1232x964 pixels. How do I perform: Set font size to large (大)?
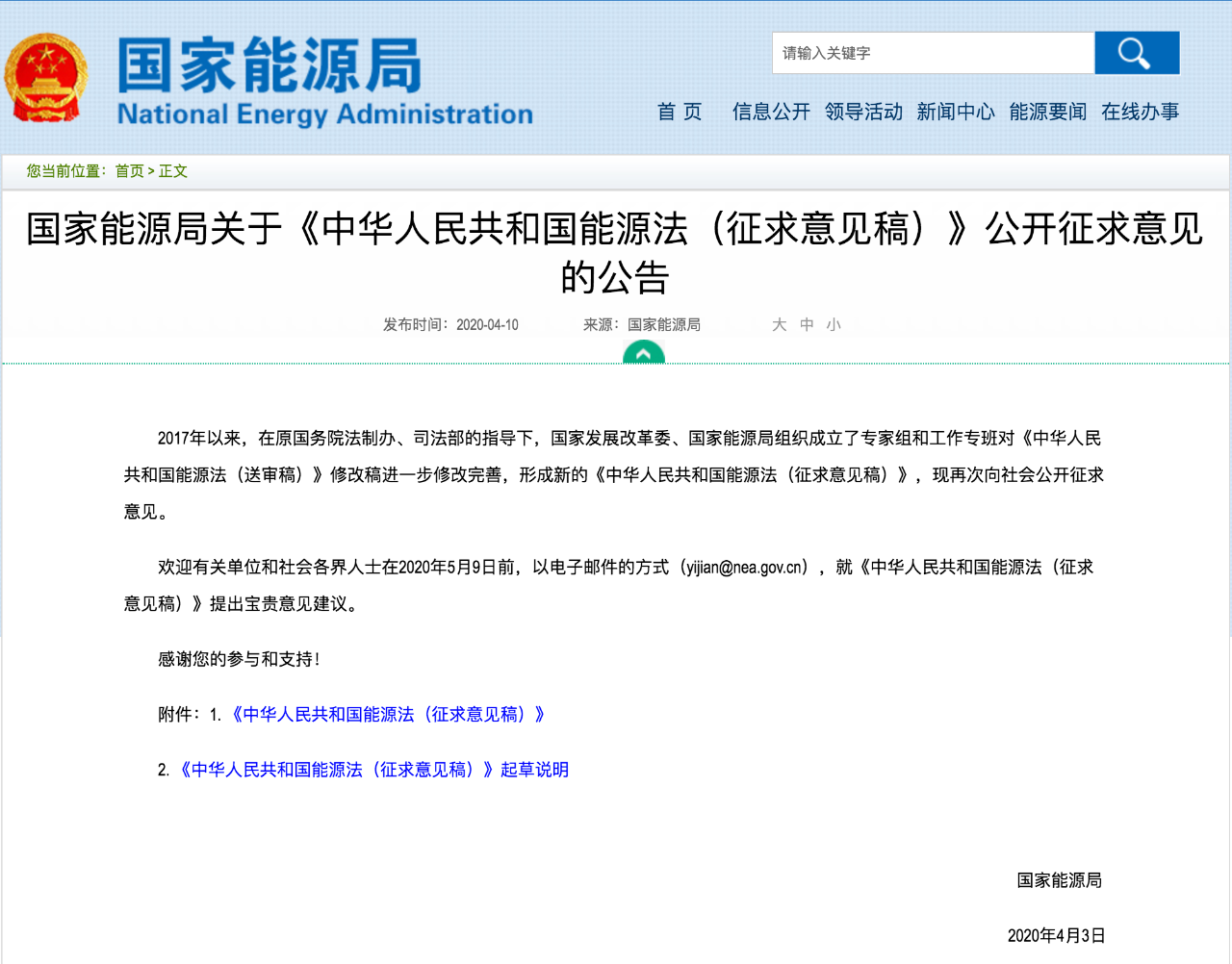[x=779, y=325]
